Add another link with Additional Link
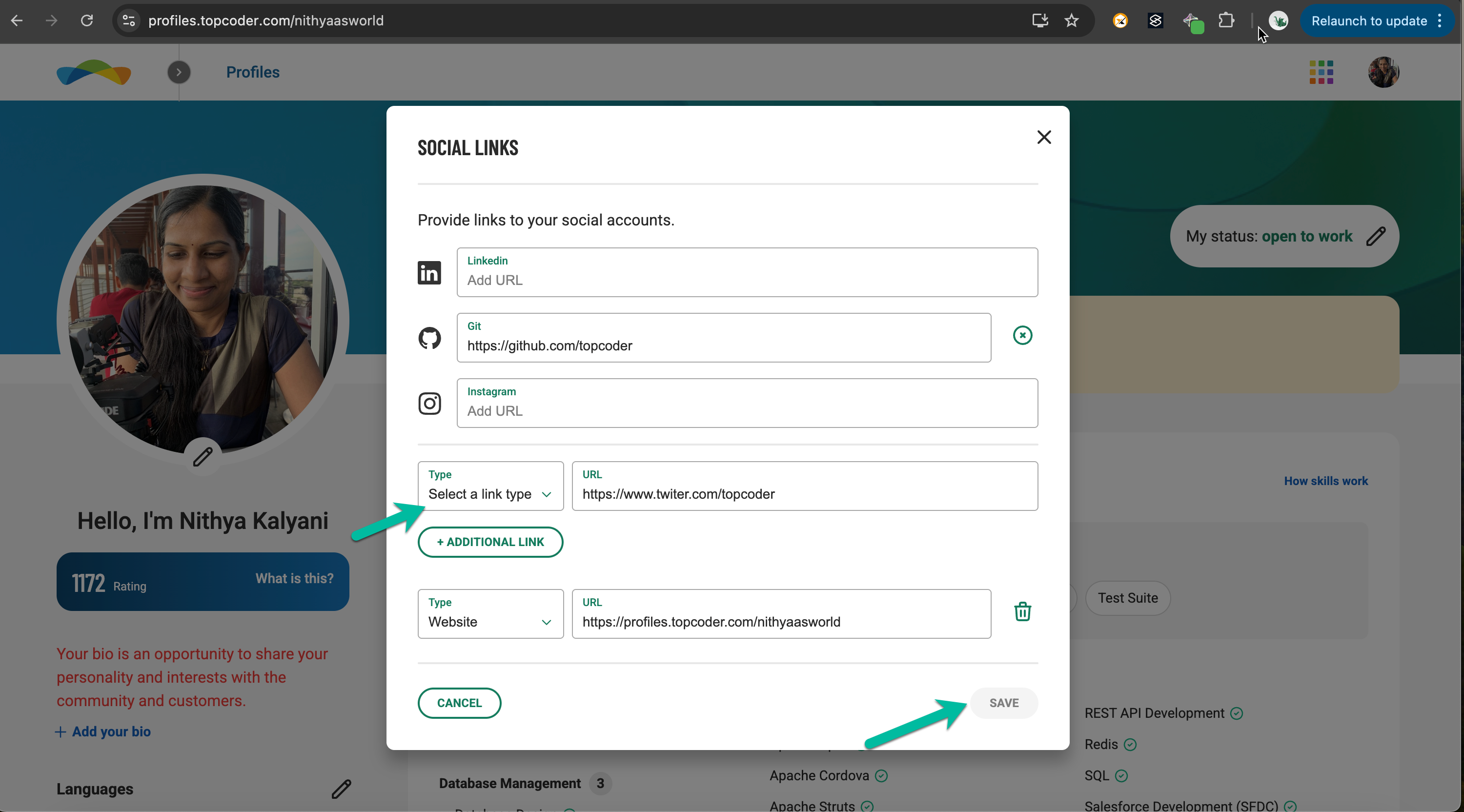Screen dimensions: 1464x812 click(x=490, y=542)
